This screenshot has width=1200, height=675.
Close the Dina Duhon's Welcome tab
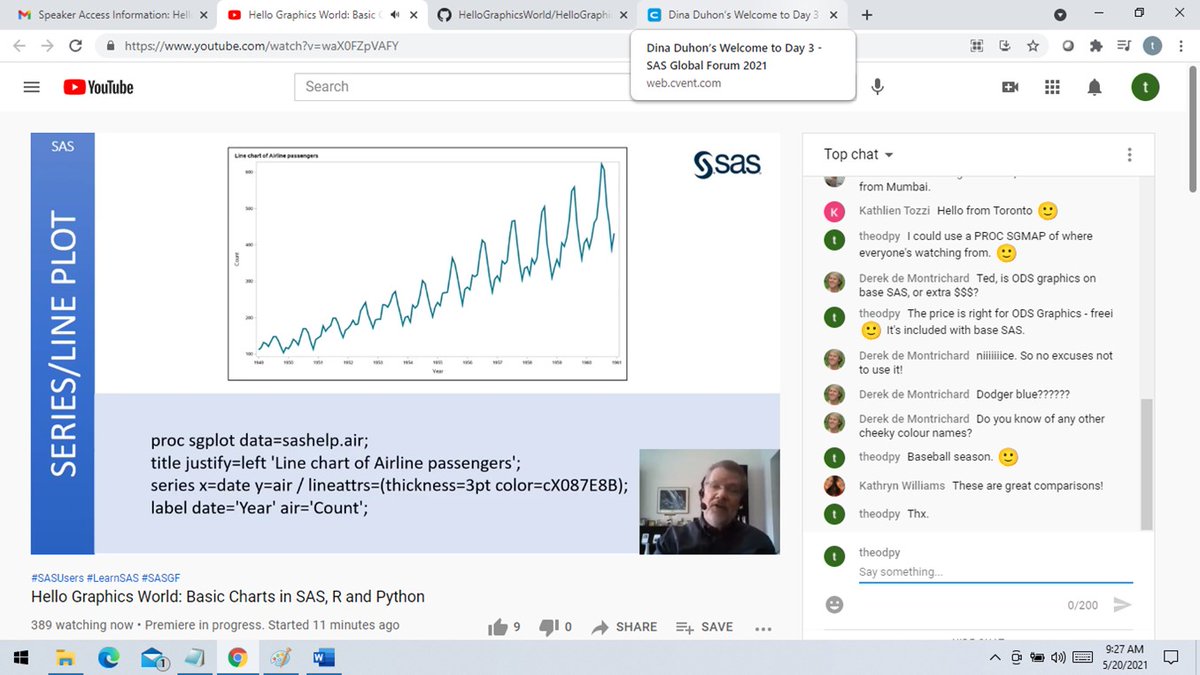point(832,15)
